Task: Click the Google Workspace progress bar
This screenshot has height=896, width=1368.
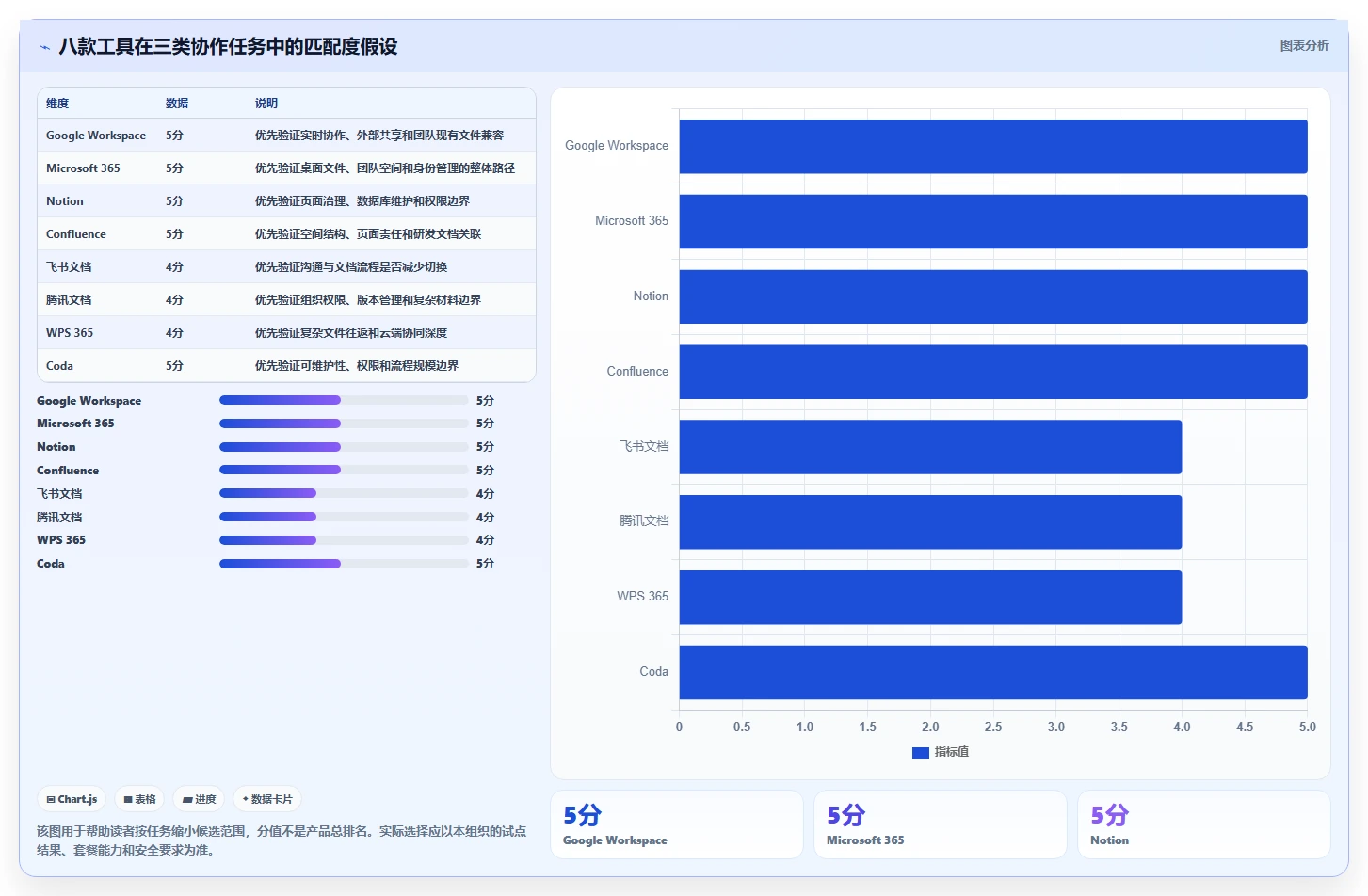Action: click(x=344, y=400)
